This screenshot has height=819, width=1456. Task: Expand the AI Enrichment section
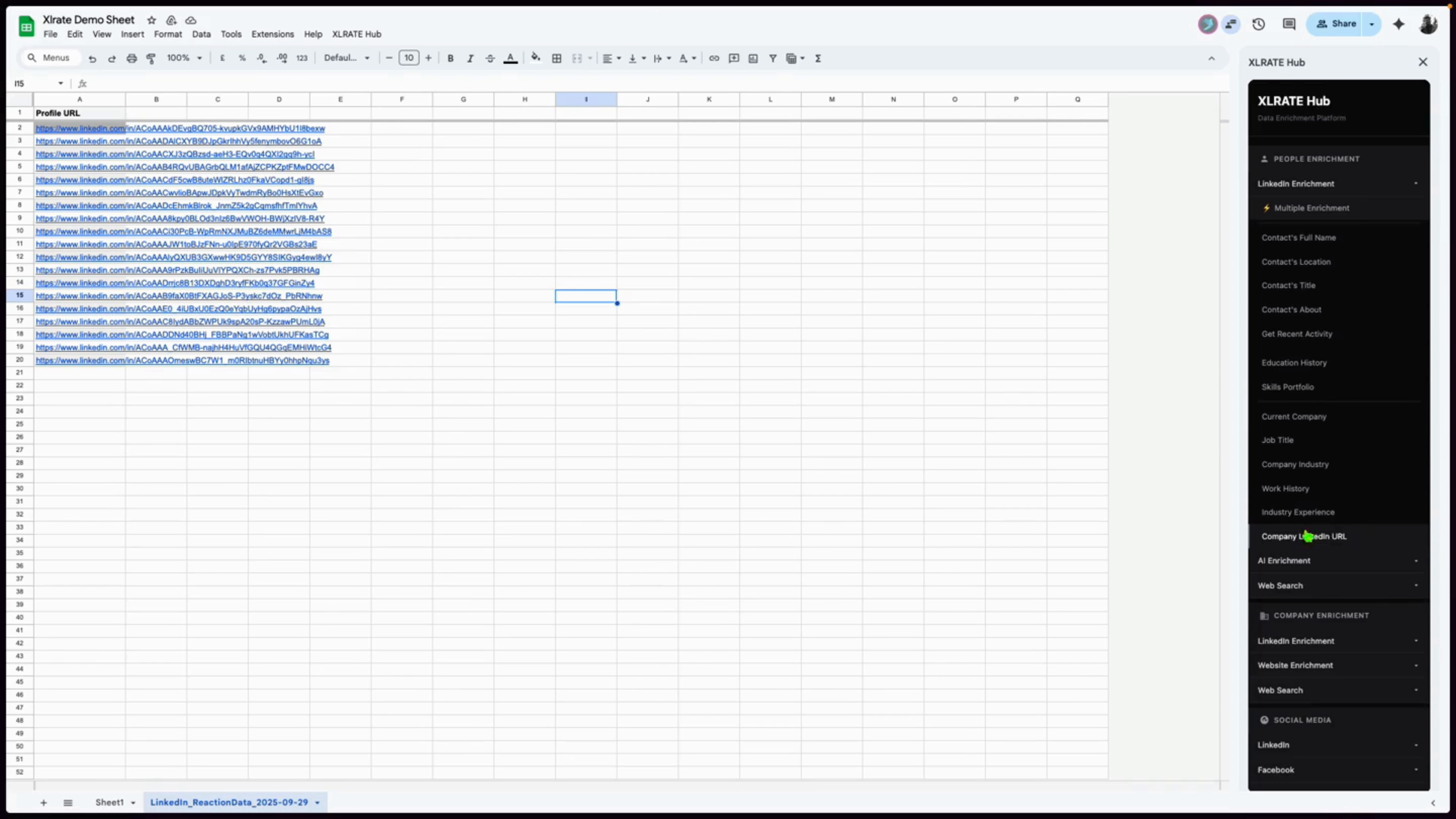(1284, 561)
